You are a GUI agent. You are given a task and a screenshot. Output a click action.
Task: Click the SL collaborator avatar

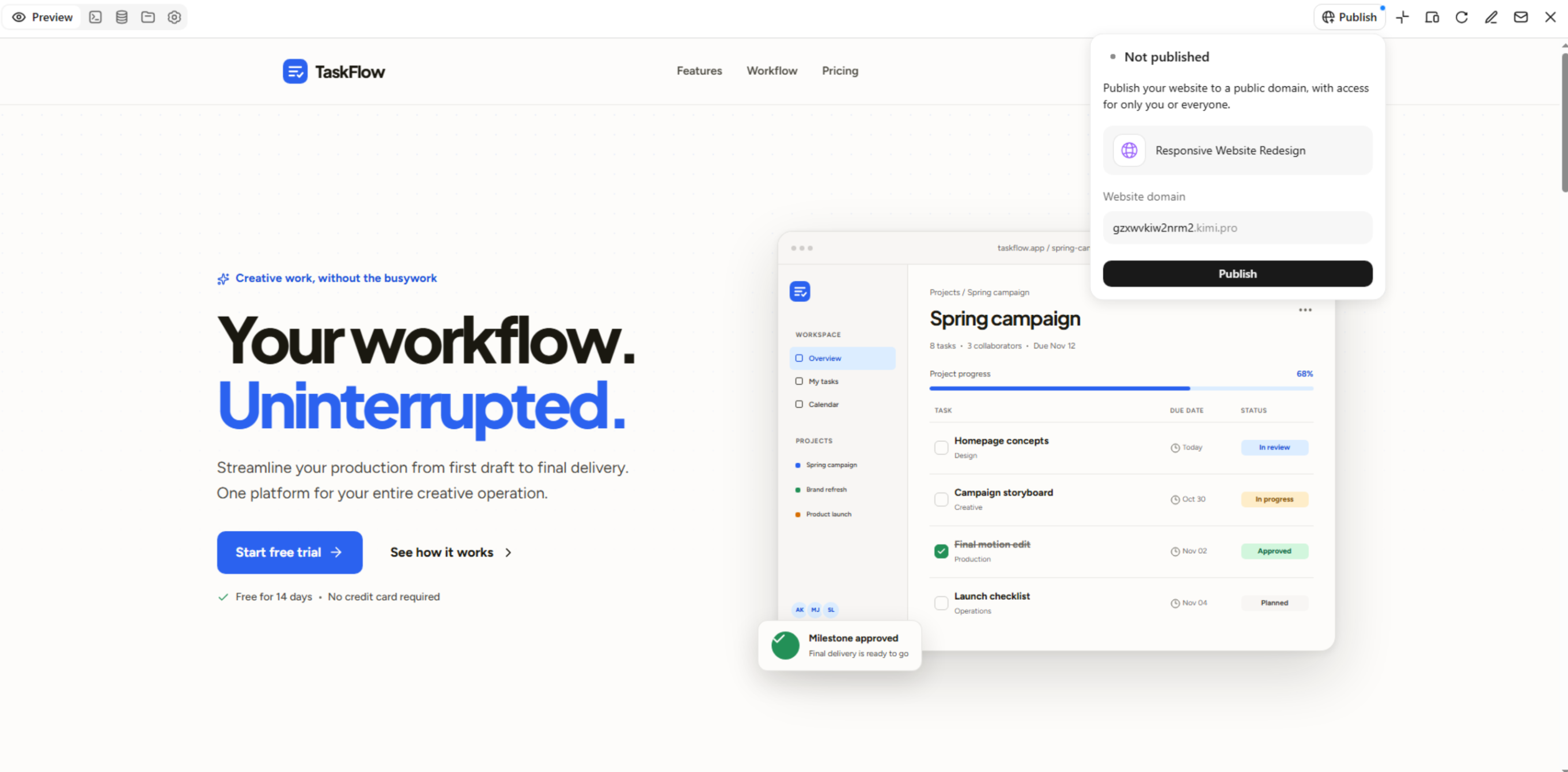tap(831, 610)
